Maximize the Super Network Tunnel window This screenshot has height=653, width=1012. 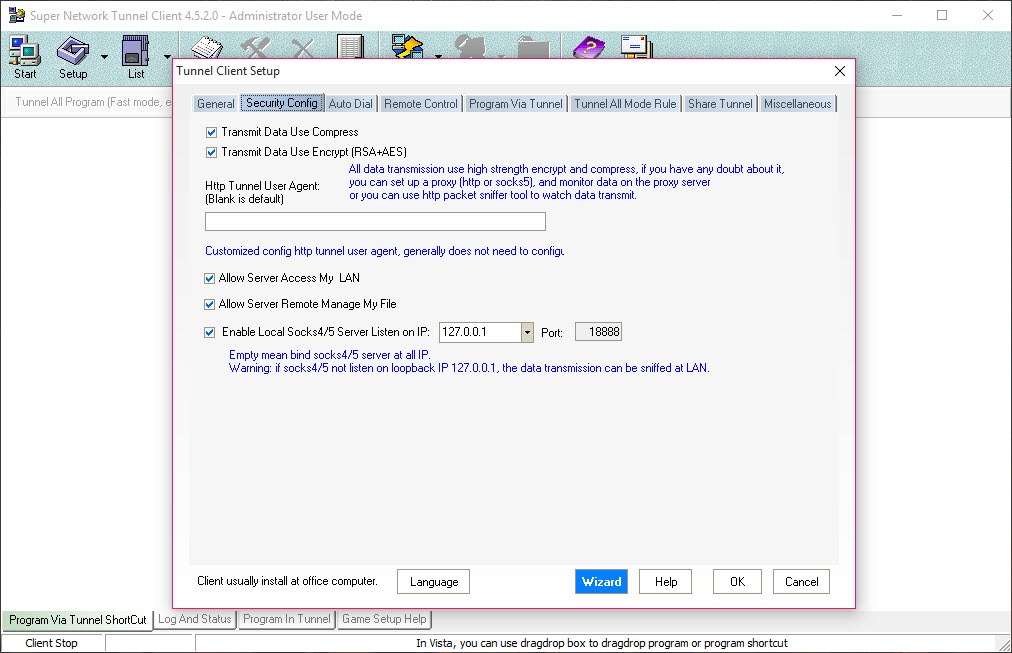[x=942, y=15]
